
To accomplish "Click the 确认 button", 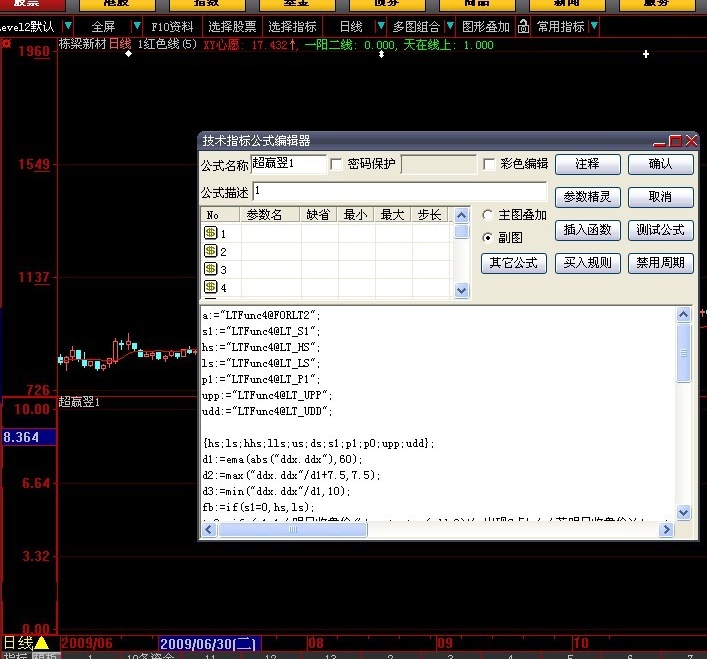I will (661, 164).
